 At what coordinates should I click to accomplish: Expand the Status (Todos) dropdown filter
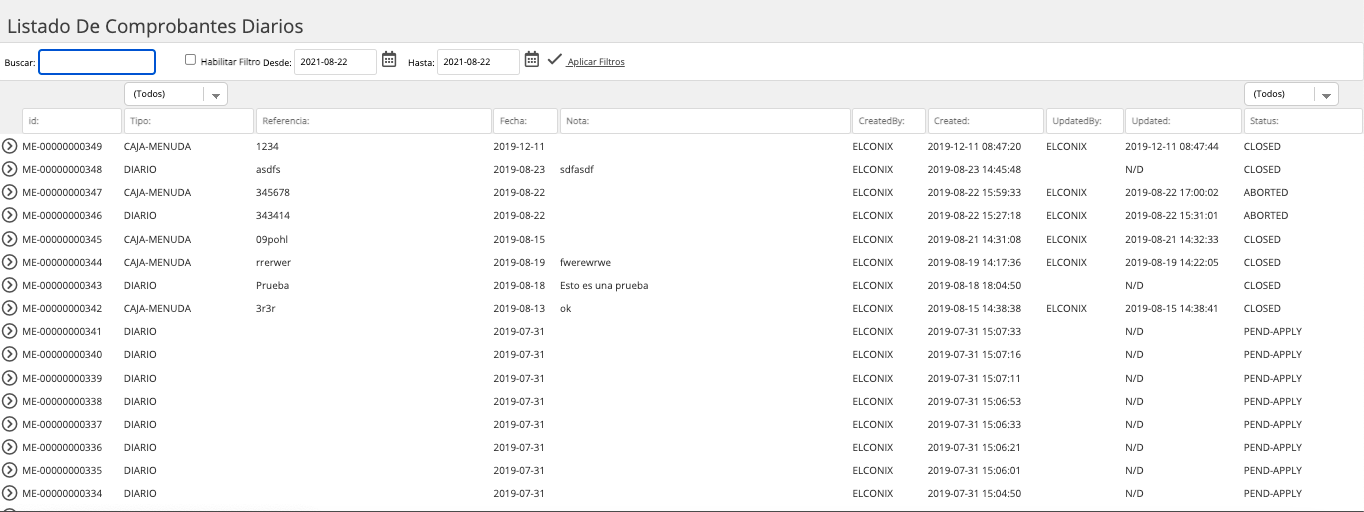point(1291,94)
